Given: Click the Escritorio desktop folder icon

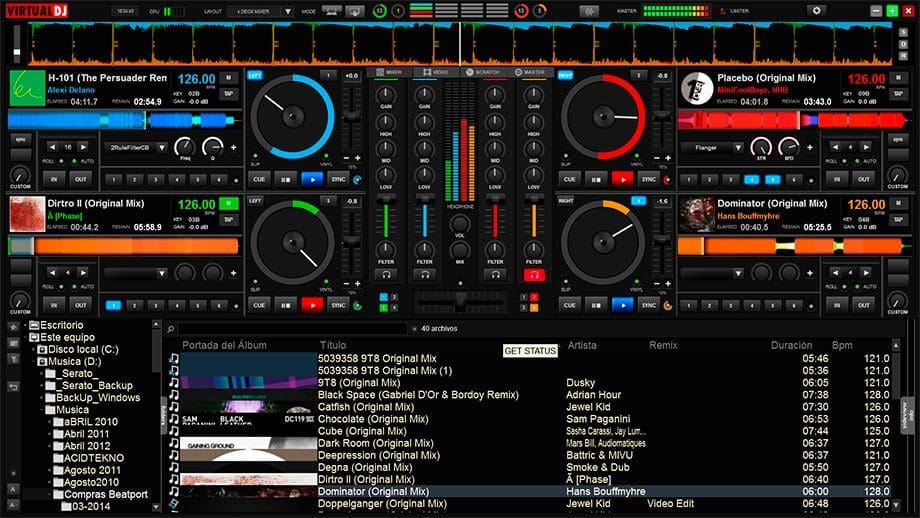Looking at the screenshot, I should click(34, 325).
